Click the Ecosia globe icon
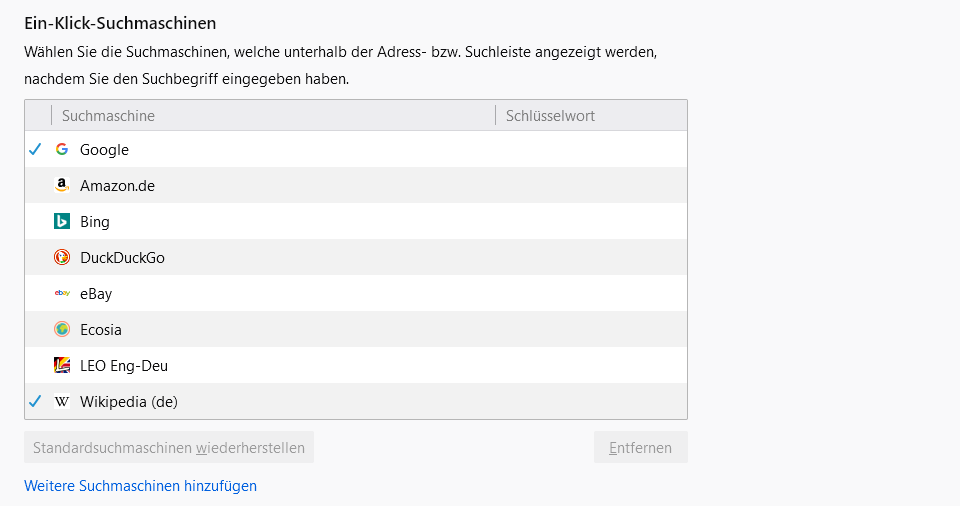Image resolution: width=960 pixels, height=506 pixels. pos(62,329)
